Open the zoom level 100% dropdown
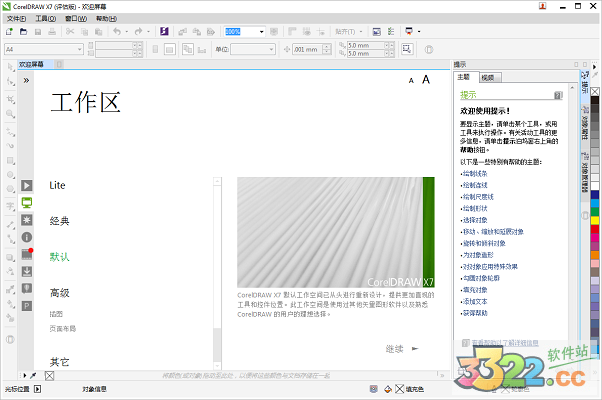602x400 pixels. tap(263, 31)
